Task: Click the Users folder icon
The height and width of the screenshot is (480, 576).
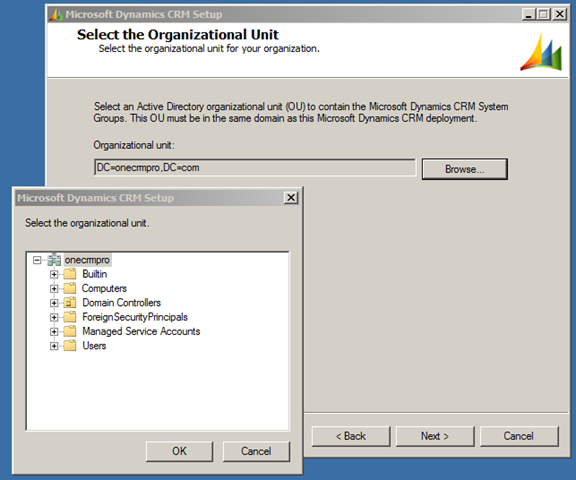Action: tap(69, 346)
